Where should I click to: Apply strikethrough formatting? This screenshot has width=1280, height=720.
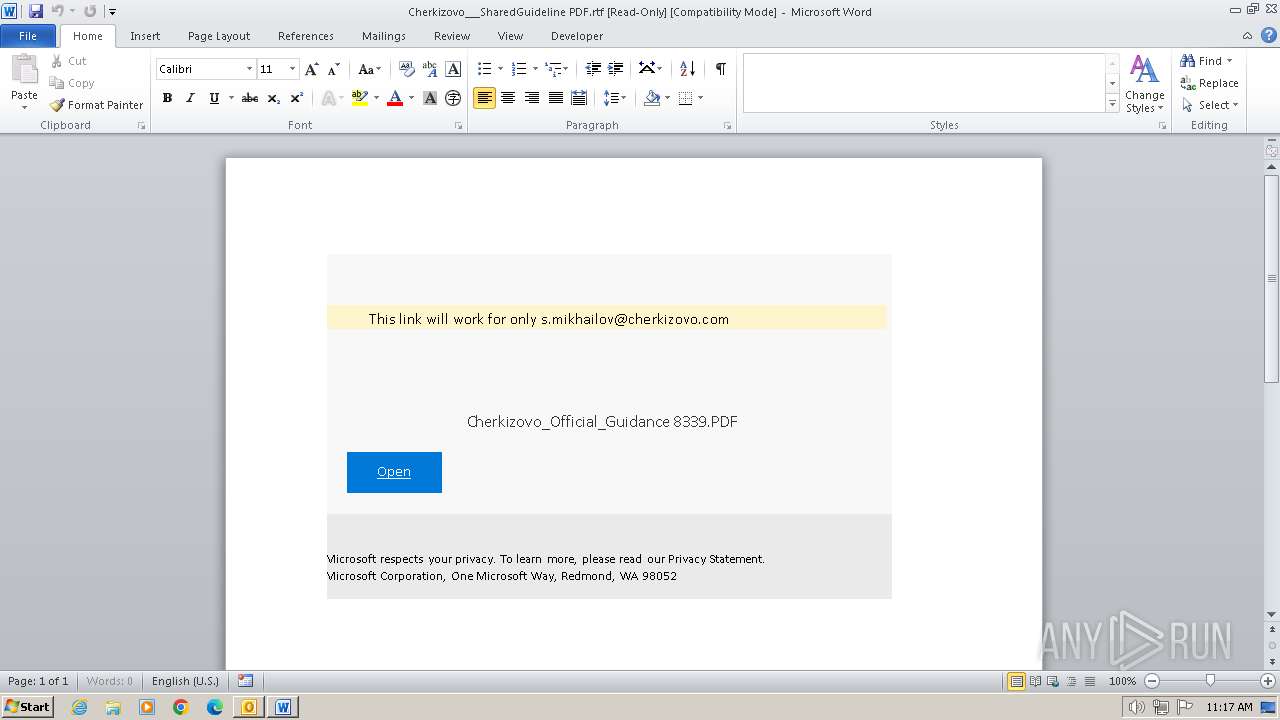(250, 98)
